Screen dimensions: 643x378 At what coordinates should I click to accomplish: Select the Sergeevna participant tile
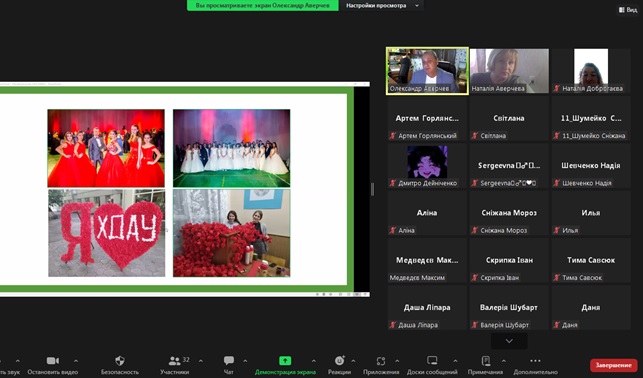[x=509, y=165]
